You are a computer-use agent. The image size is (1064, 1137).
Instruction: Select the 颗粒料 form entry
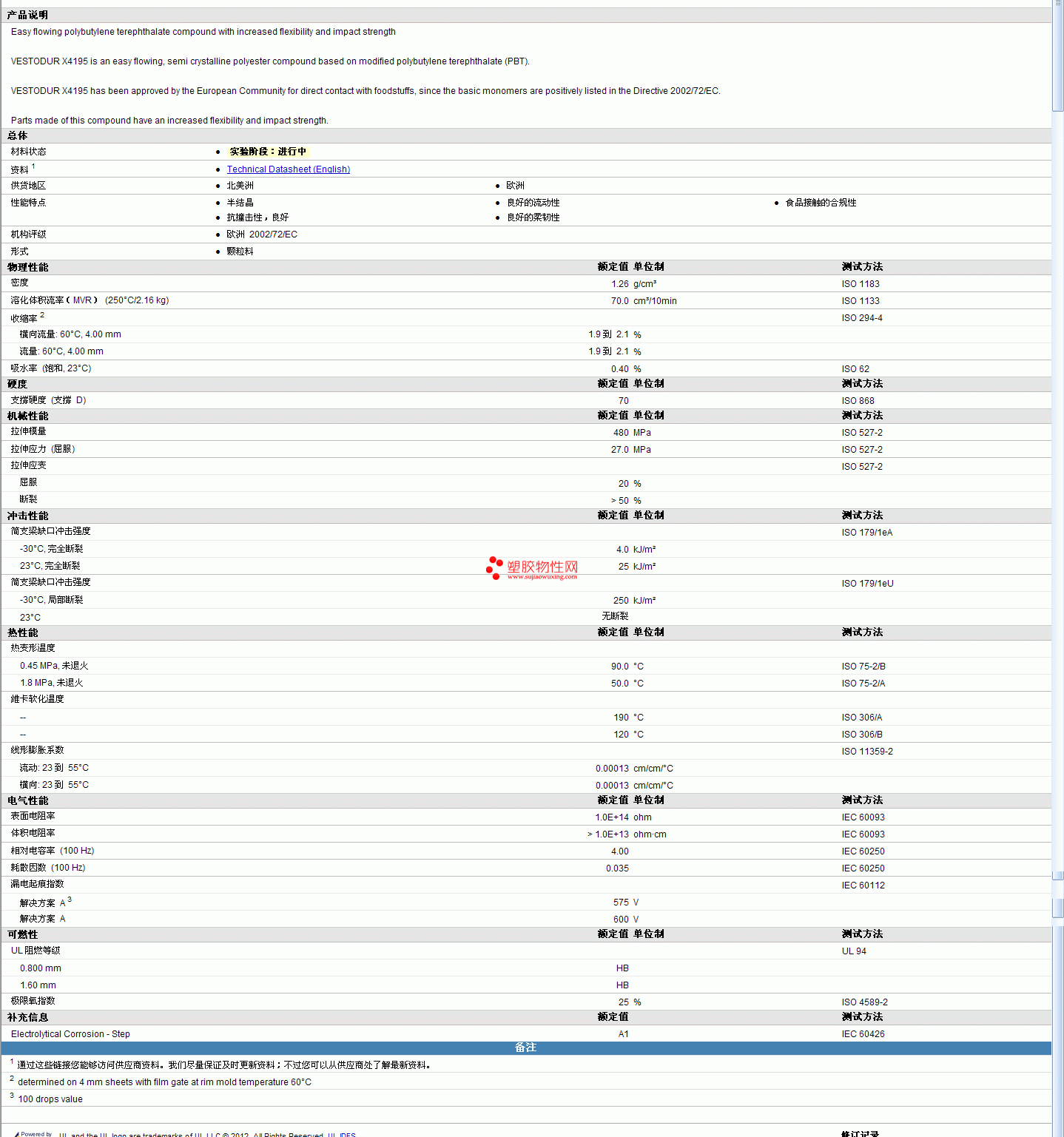240,252
